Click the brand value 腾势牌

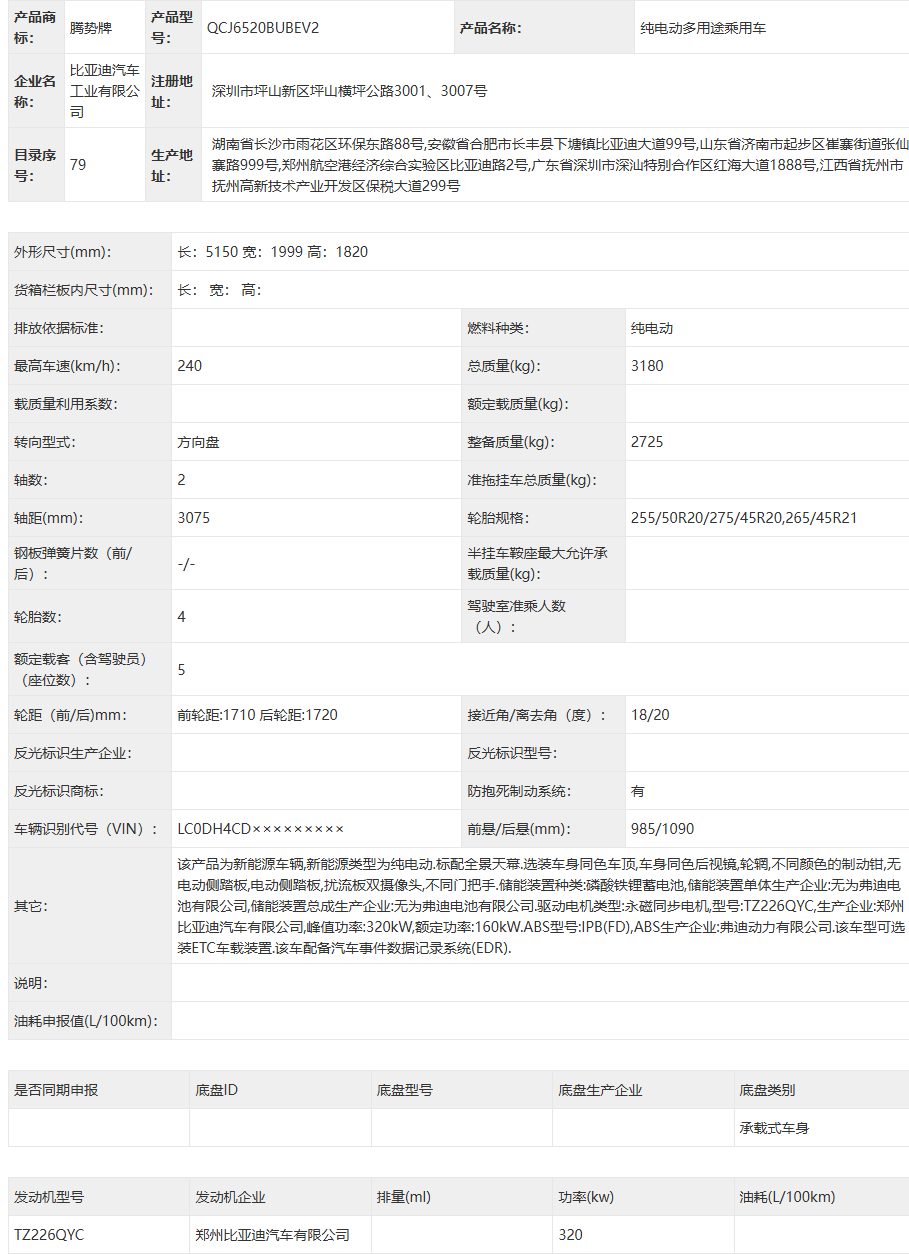coord(91,28)
